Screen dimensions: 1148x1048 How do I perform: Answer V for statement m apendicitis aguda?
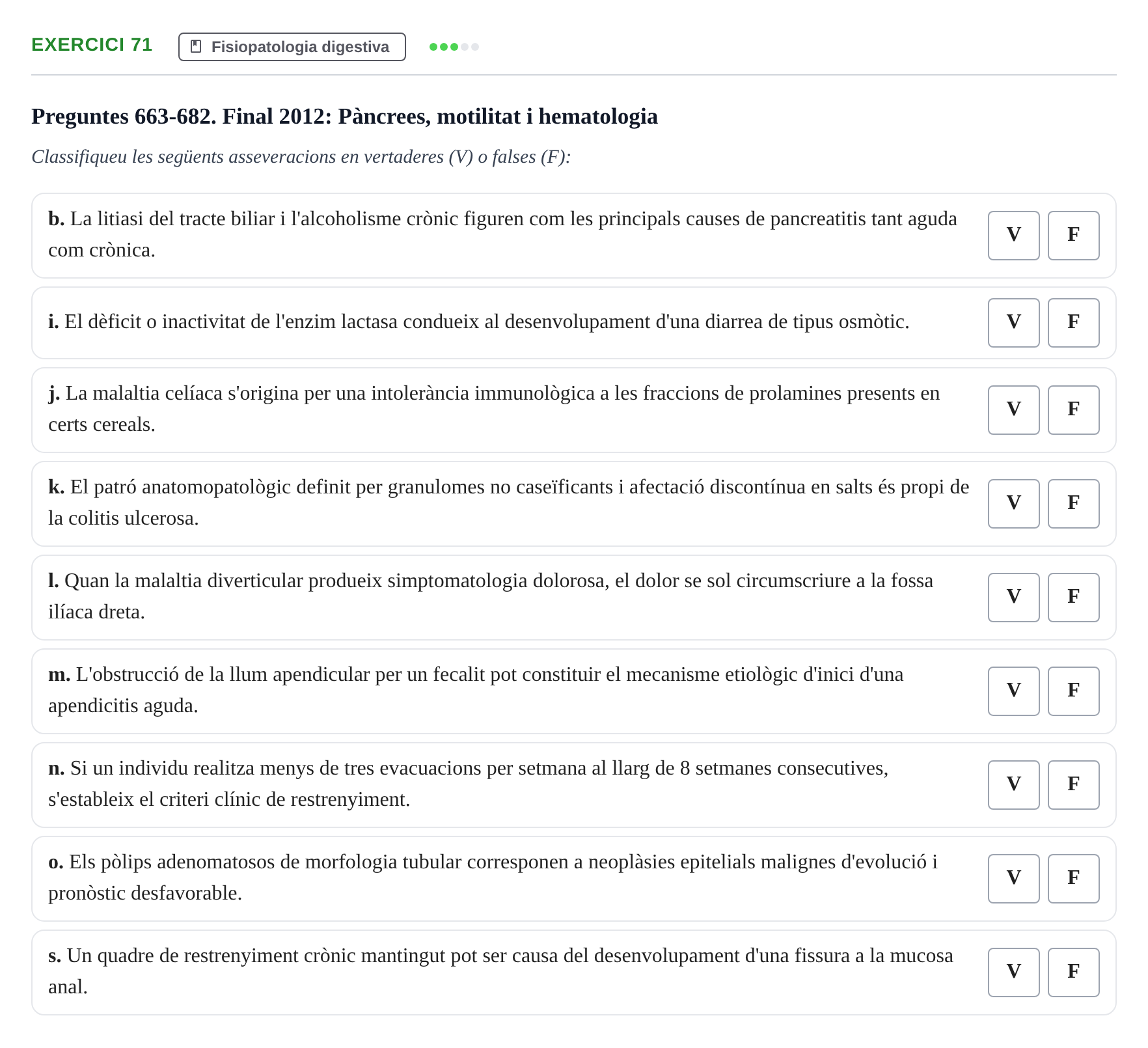[1013, 691]
